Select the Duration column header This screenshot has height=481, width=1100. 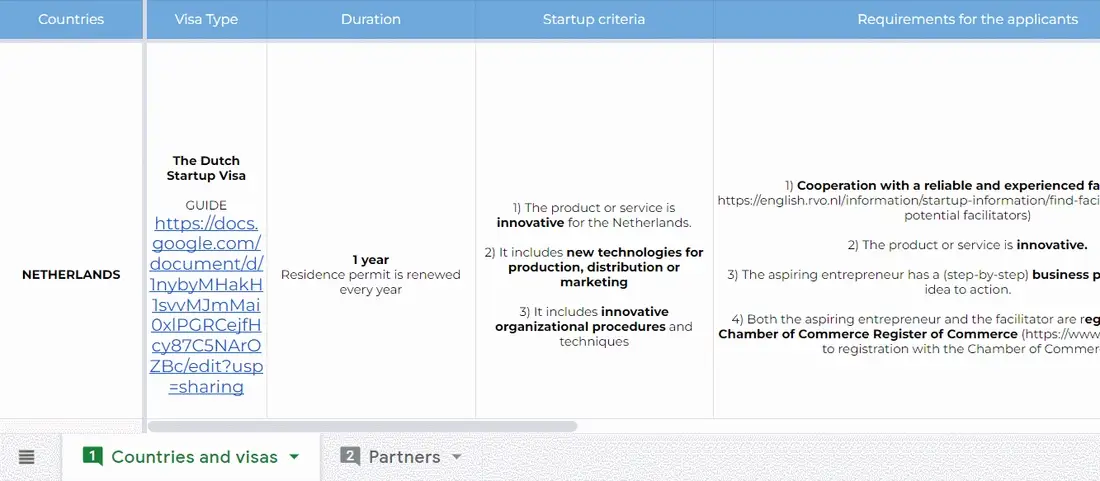click(370, 20)
